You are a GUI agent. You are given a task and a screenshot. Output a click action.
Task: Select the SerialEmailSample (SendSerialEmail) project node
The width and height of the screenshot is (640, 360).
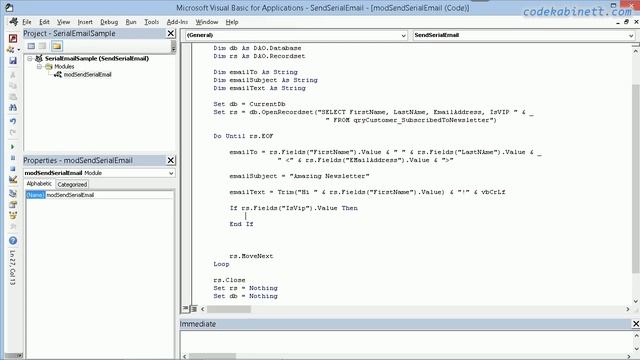97,58
